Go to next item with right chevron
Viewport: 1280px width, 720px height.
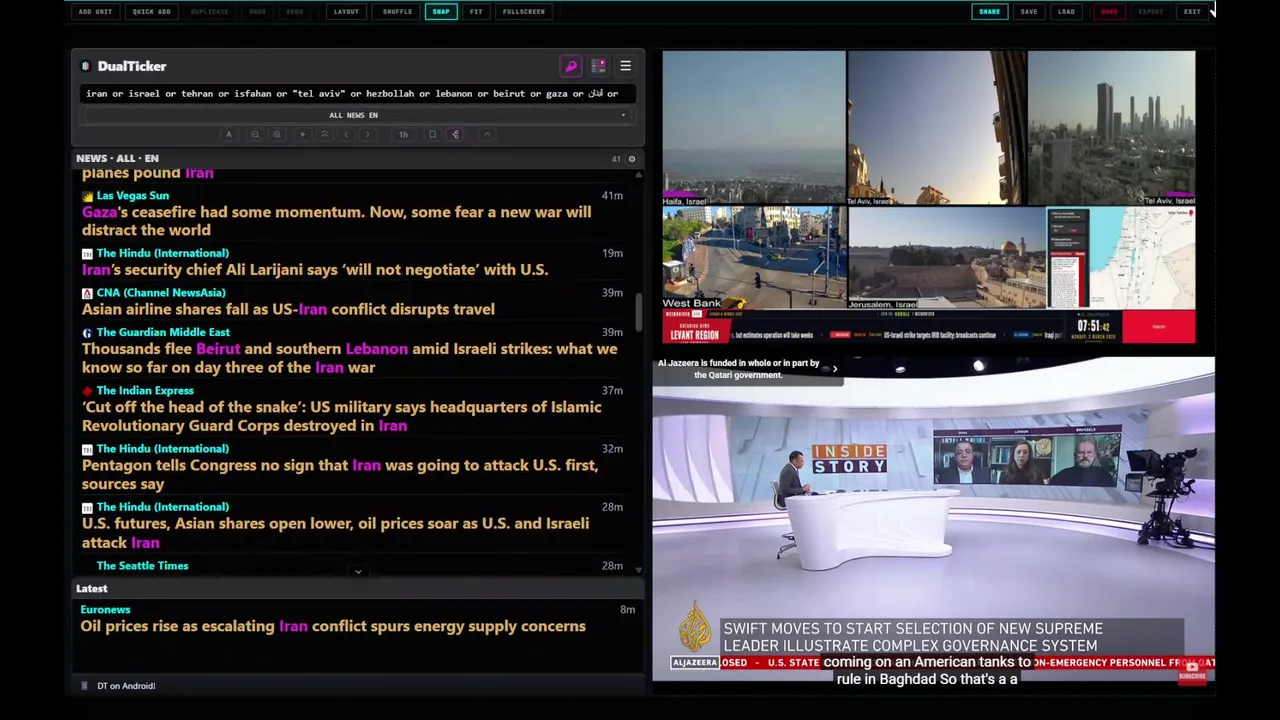click(x=367, y=134)
